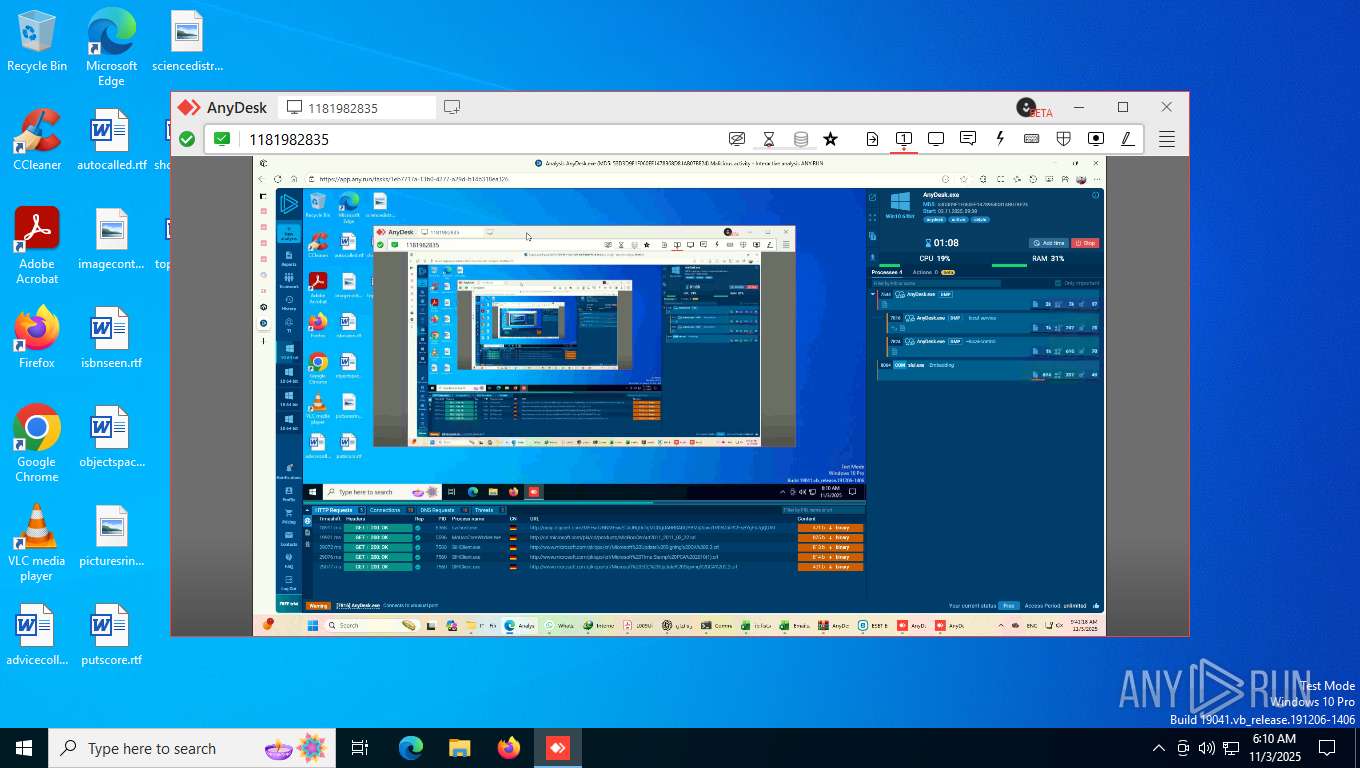Select the sciencedistr image file on desktop

click(187, 41)
